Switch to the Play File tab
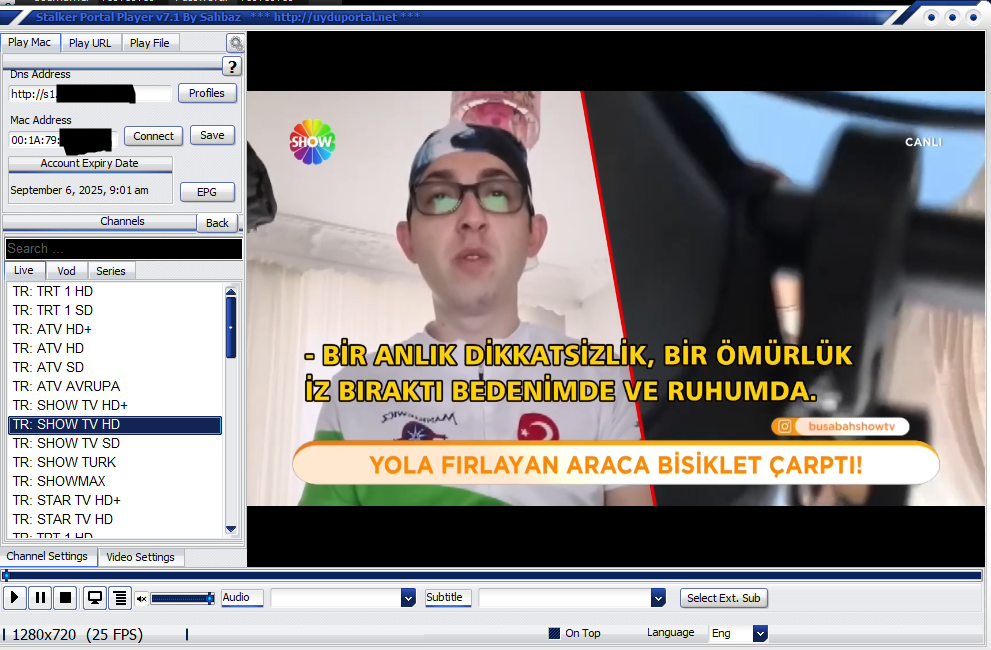Viewport: 991px width, 650px height. tap(150, 43)
